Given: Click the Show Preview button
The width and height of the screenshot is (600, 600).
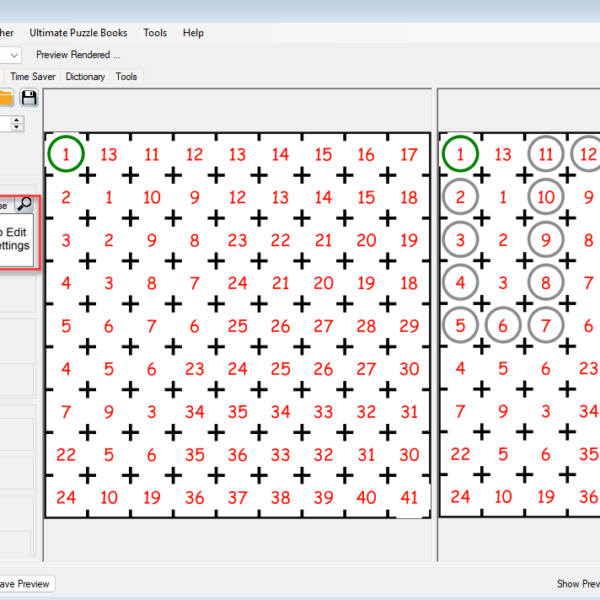Looking at the screenshot, I should [x=578, y=583].
